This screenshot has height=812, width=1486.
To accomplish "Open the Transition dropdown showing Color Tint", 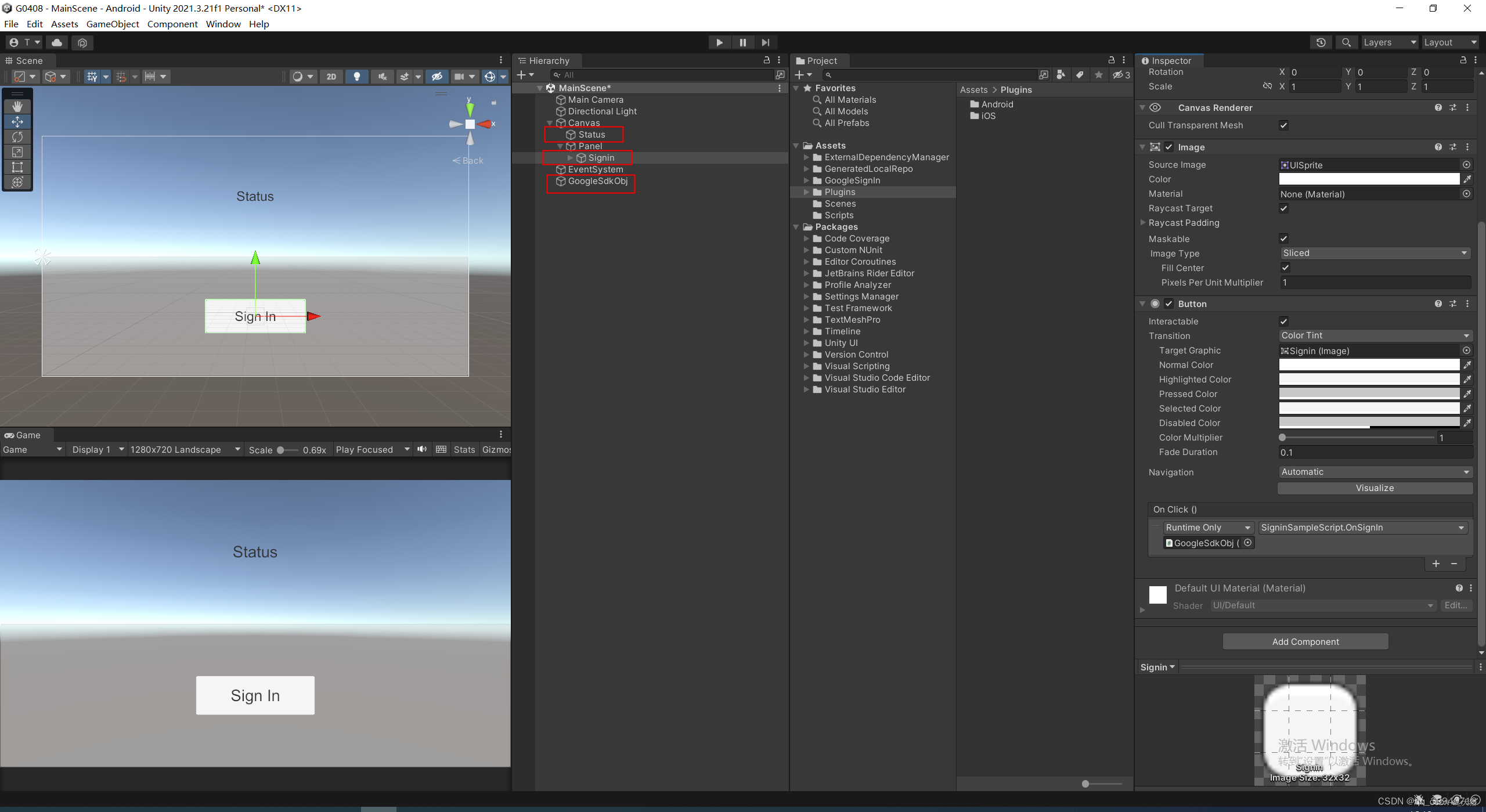I will tap(1375, 335).
